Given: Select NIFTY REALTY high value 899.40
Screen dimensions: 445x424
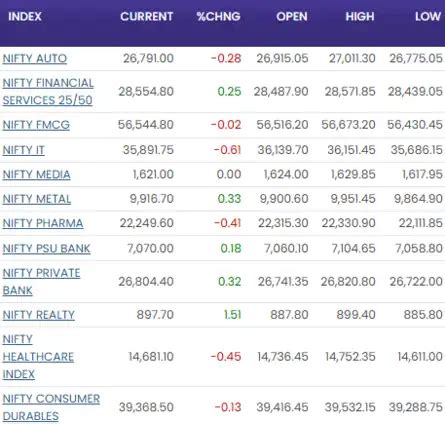Looking at the screenshot, I should pyautogui.click(x=356, y=315).
